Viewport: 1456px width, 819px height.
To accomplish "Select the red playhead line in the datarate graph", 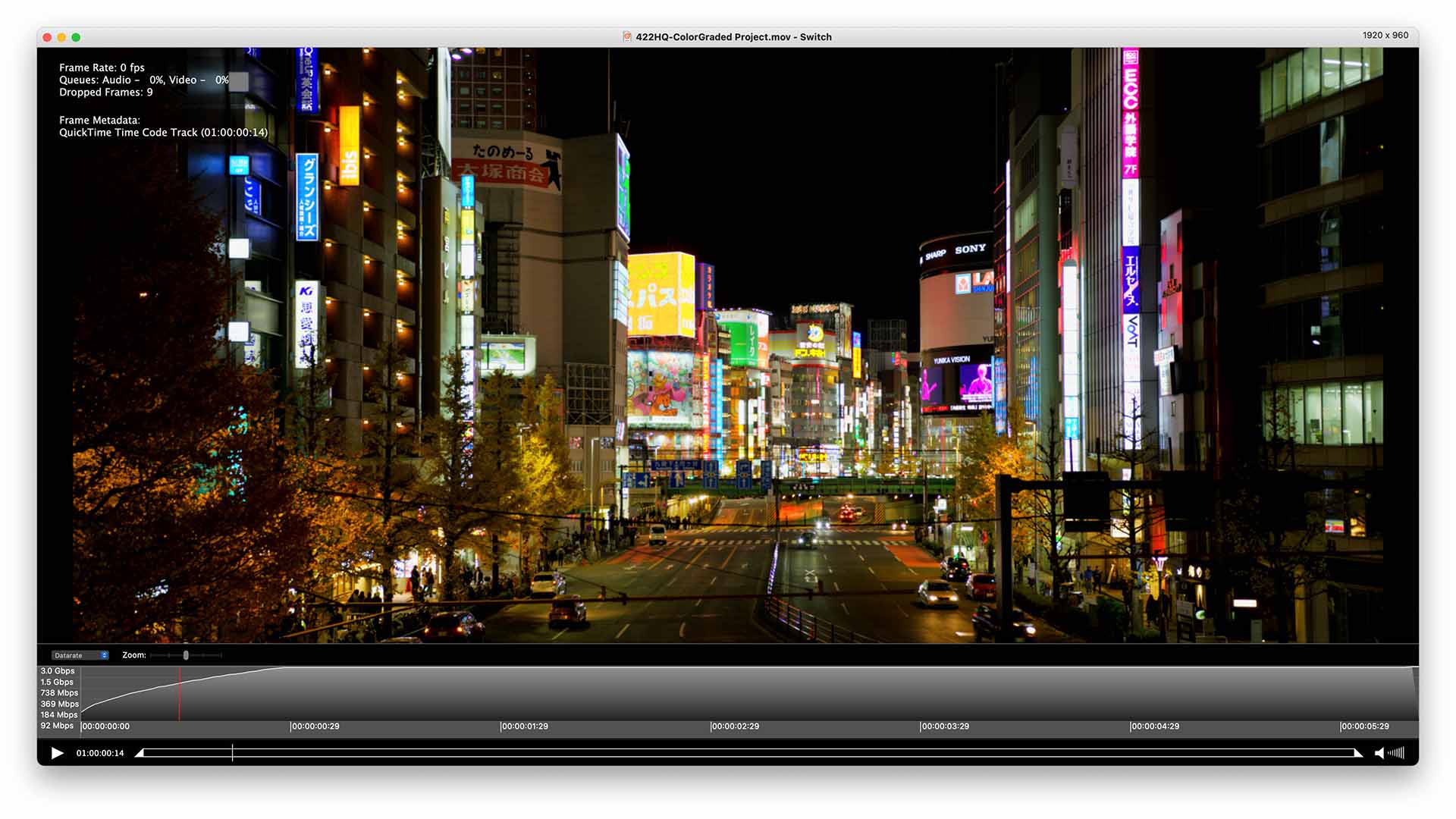I will pos(180,694).
